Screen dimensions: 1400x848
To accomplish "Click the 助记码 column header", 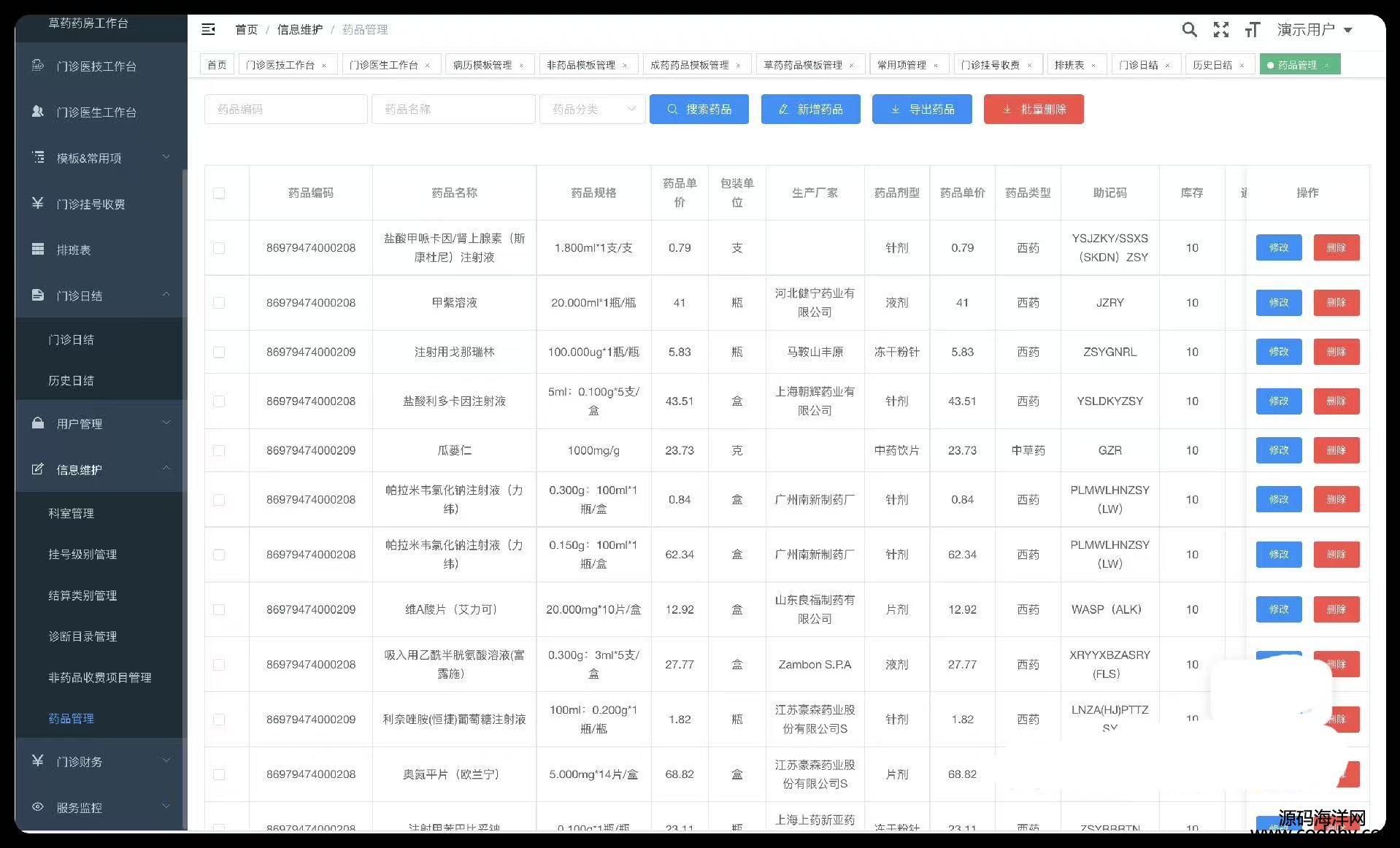I will coord(1109,193).
